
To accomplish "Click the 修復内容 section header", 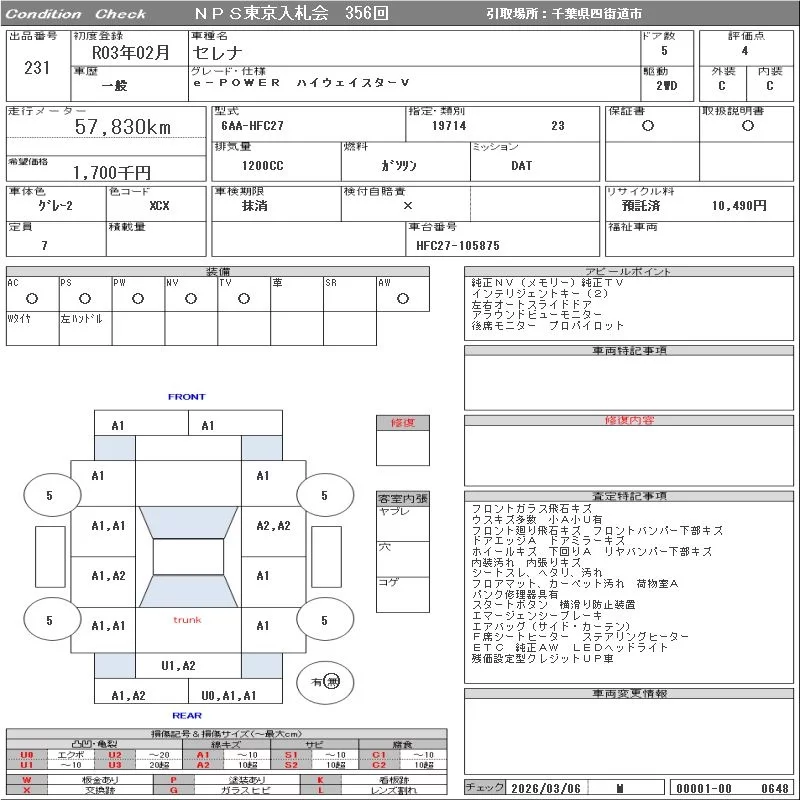I will 629,420.
